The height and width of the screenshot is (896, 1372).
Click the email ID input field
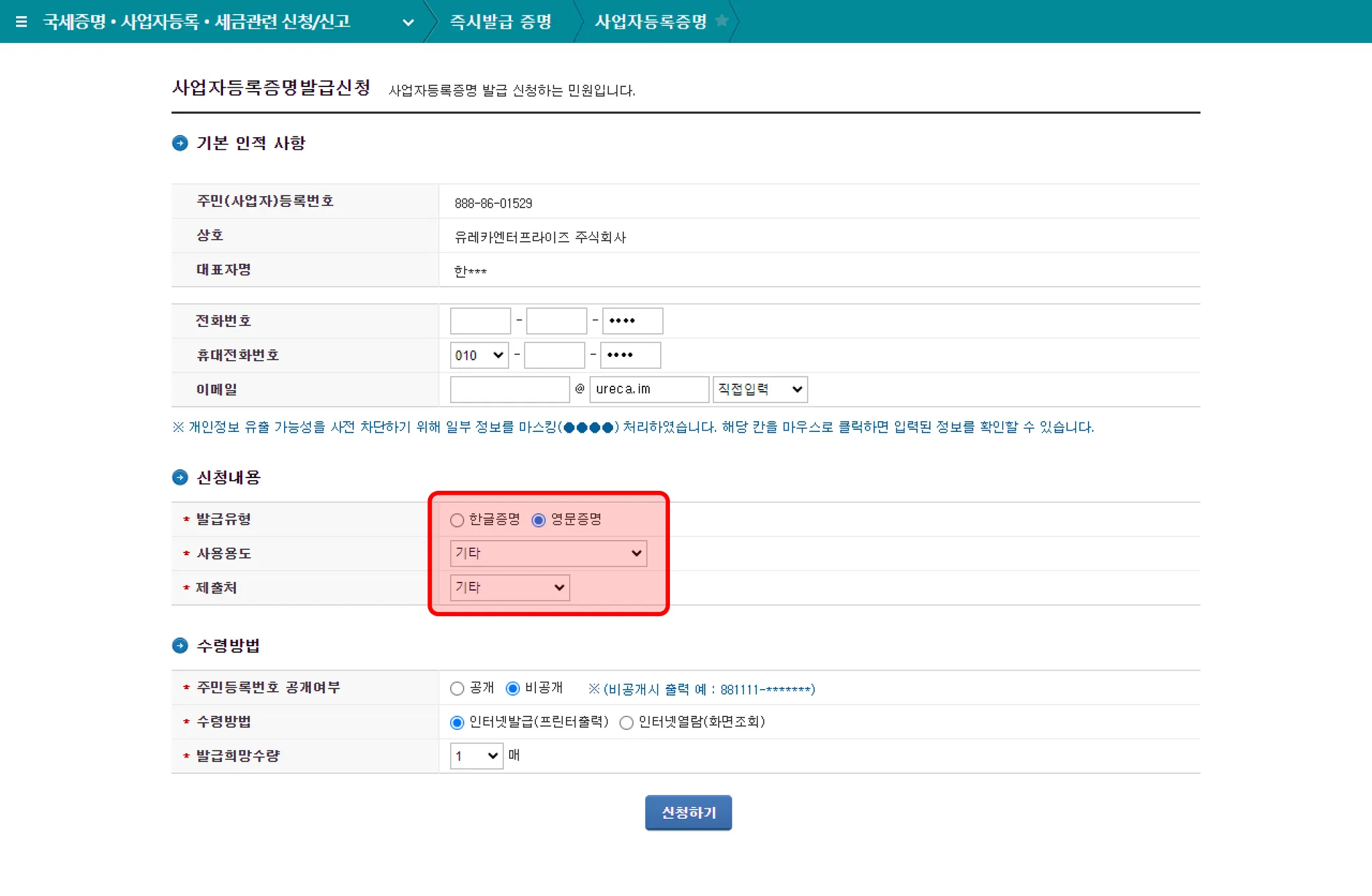click(509, 389)
